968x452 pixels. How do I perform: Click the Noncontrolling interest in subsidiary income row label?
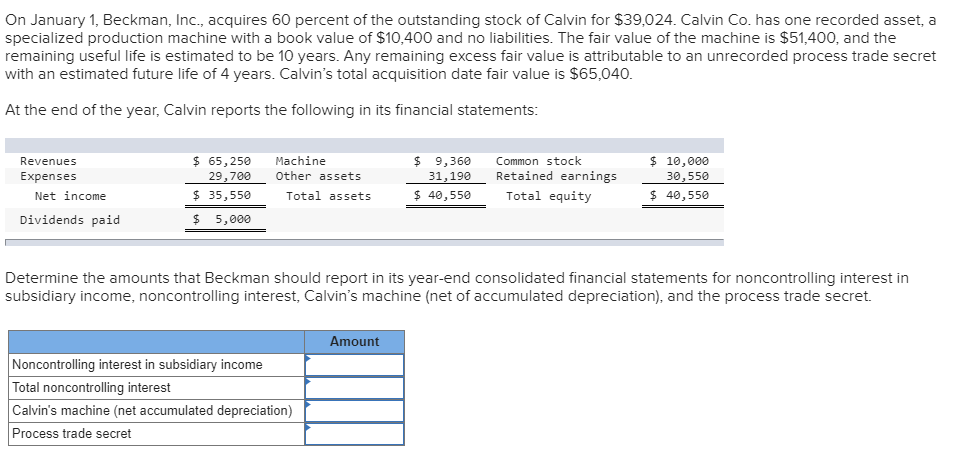[137, 365]
